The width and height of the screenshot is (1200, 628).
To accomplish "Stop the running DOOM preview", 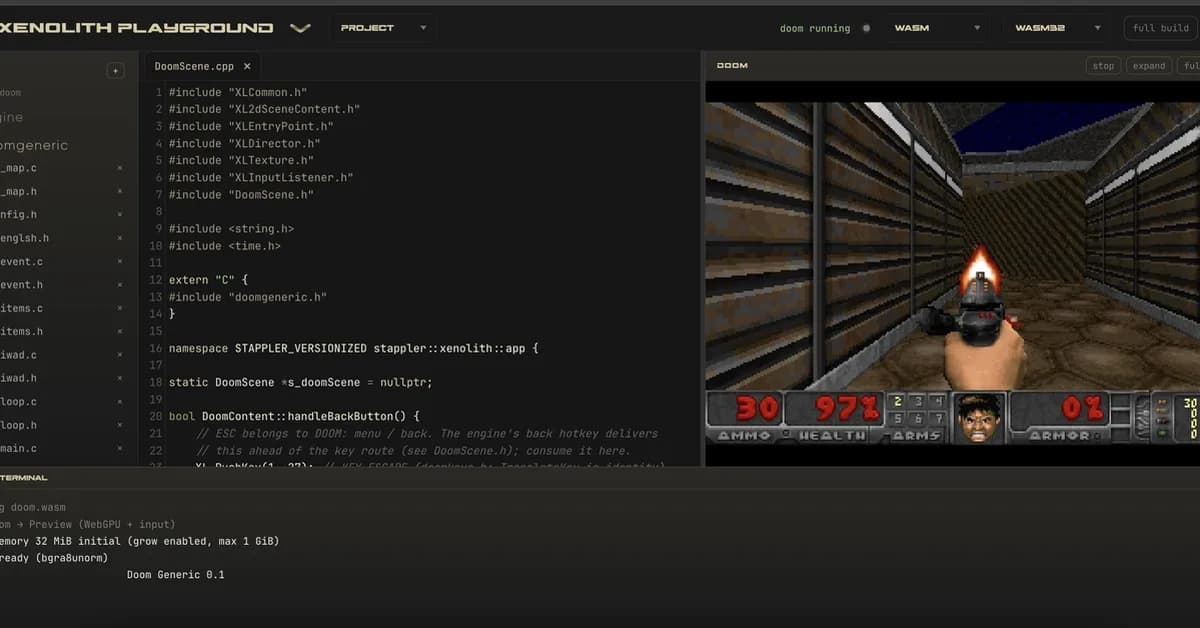I will click(x=1103, y=66).
